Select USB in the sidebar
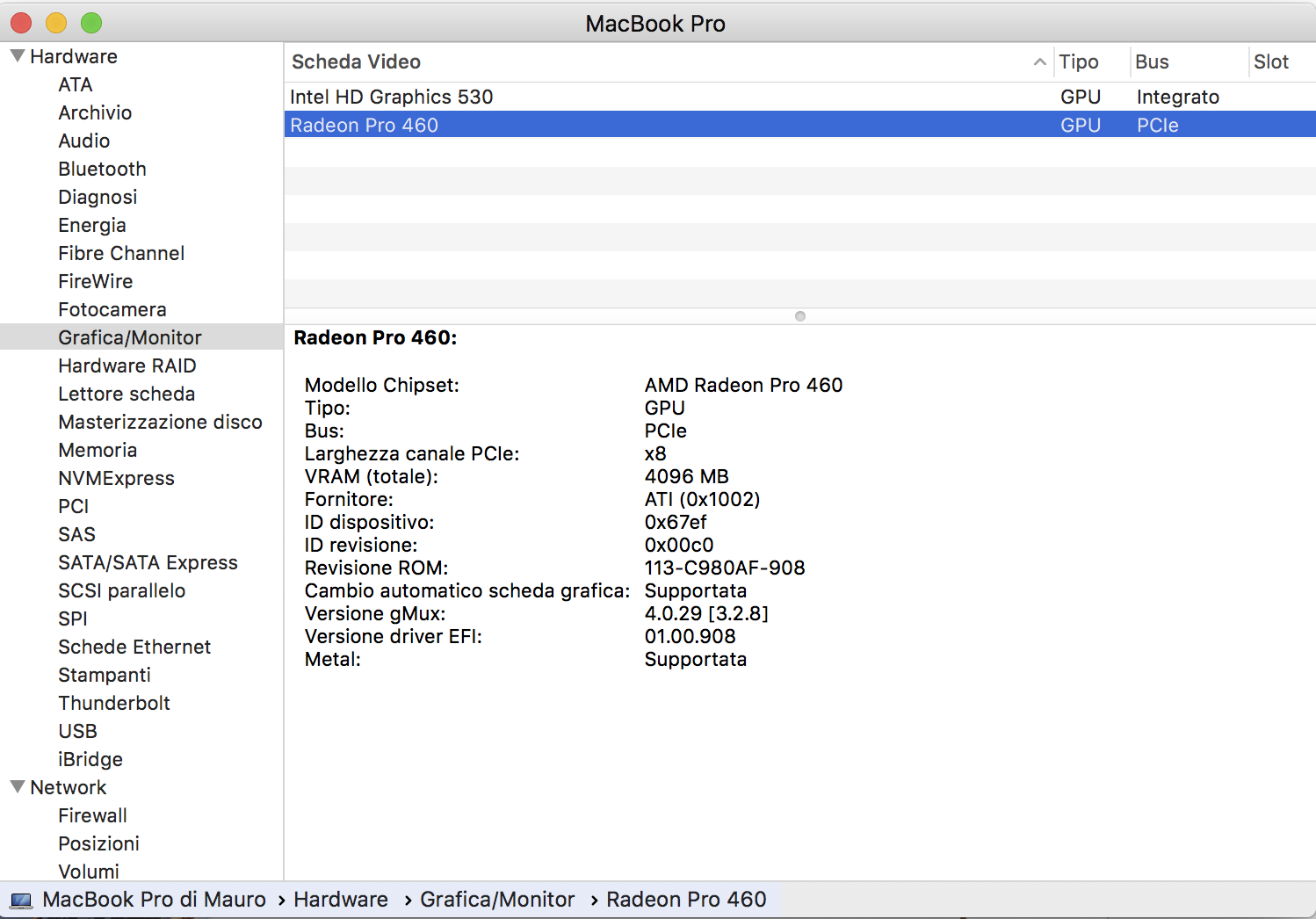The width and height of the screenshot is (1316, 919). point(78,731)
